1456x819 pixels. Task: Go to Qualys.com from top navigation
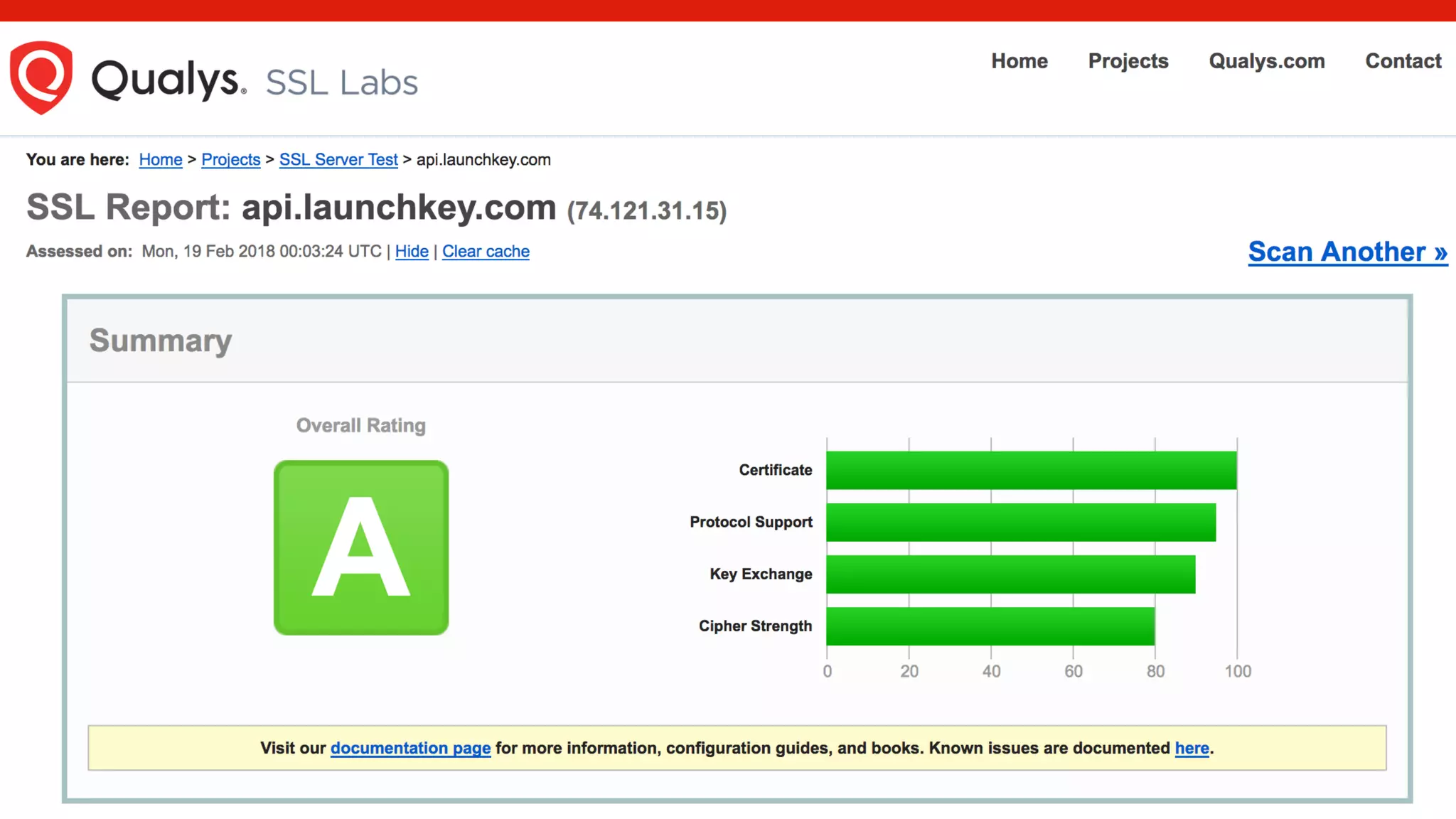pyautogui.click(x=1267, y=61)
